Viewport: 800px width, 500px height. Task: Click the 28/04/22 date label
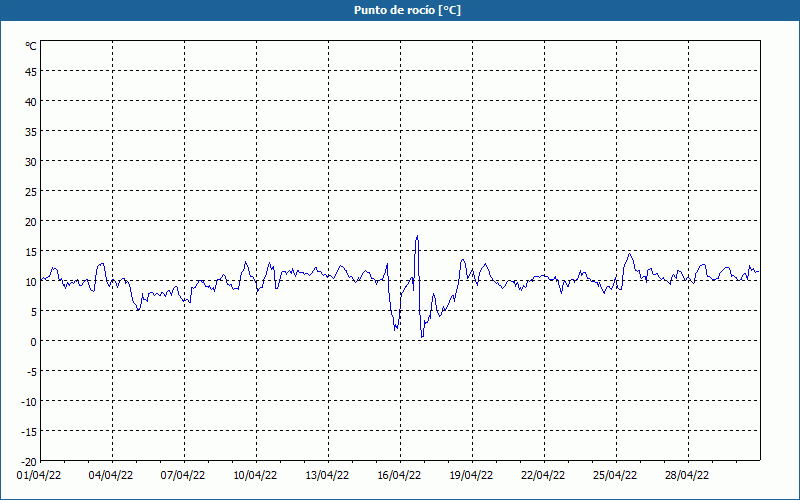[687, 476]
